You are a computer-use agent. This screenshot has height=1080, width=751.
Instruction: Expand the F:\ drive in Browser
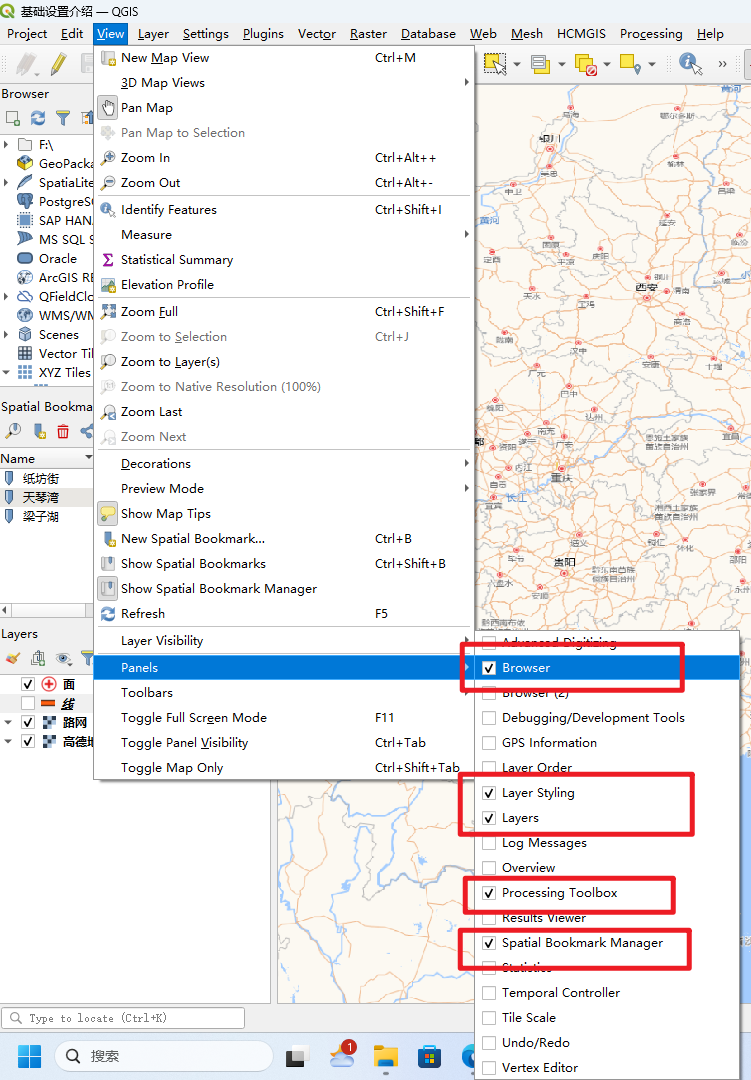click(x=6, y=145)
